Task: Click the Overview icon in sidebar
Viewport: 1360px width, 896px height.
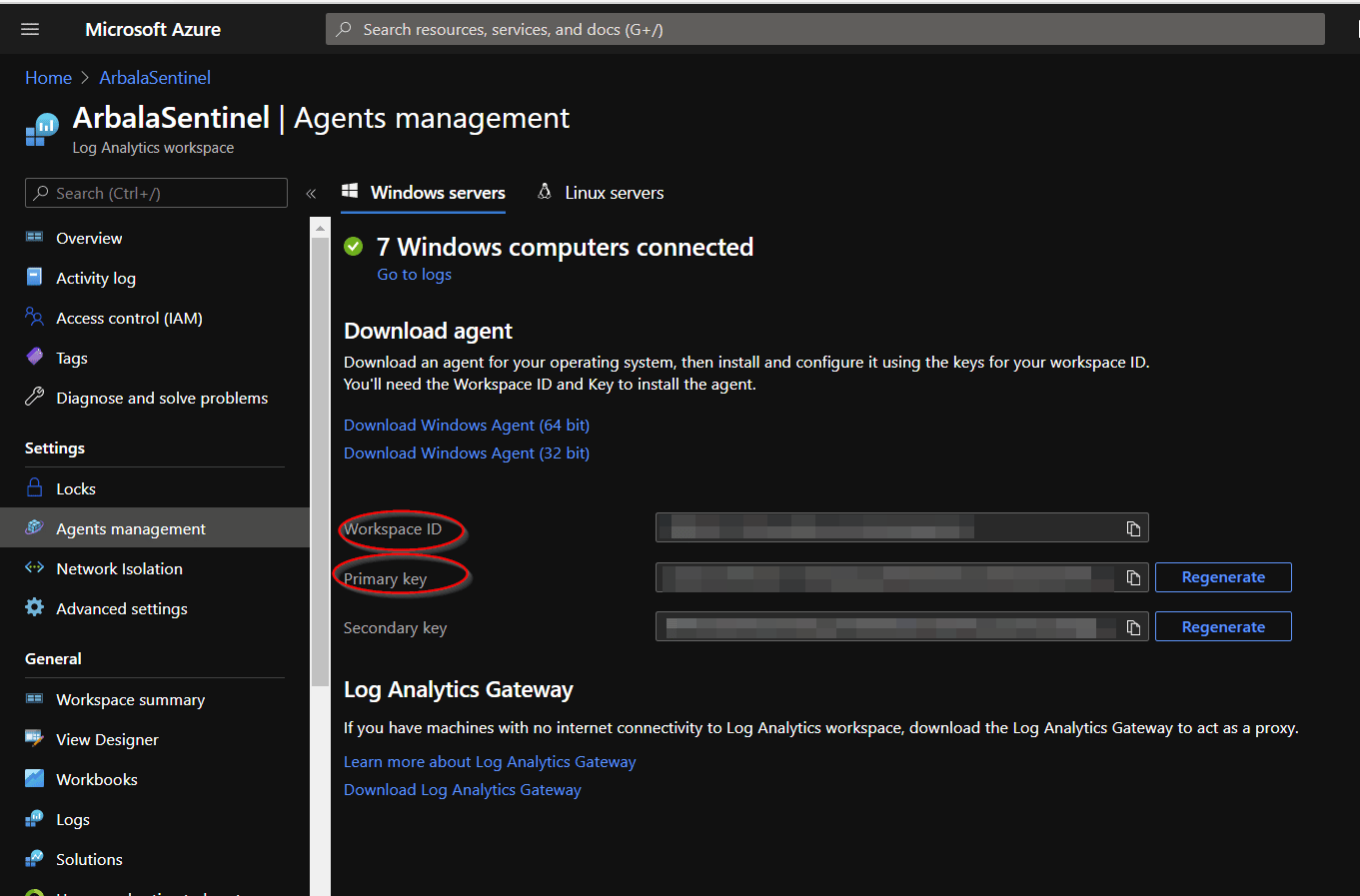Action: click(34, 237)
